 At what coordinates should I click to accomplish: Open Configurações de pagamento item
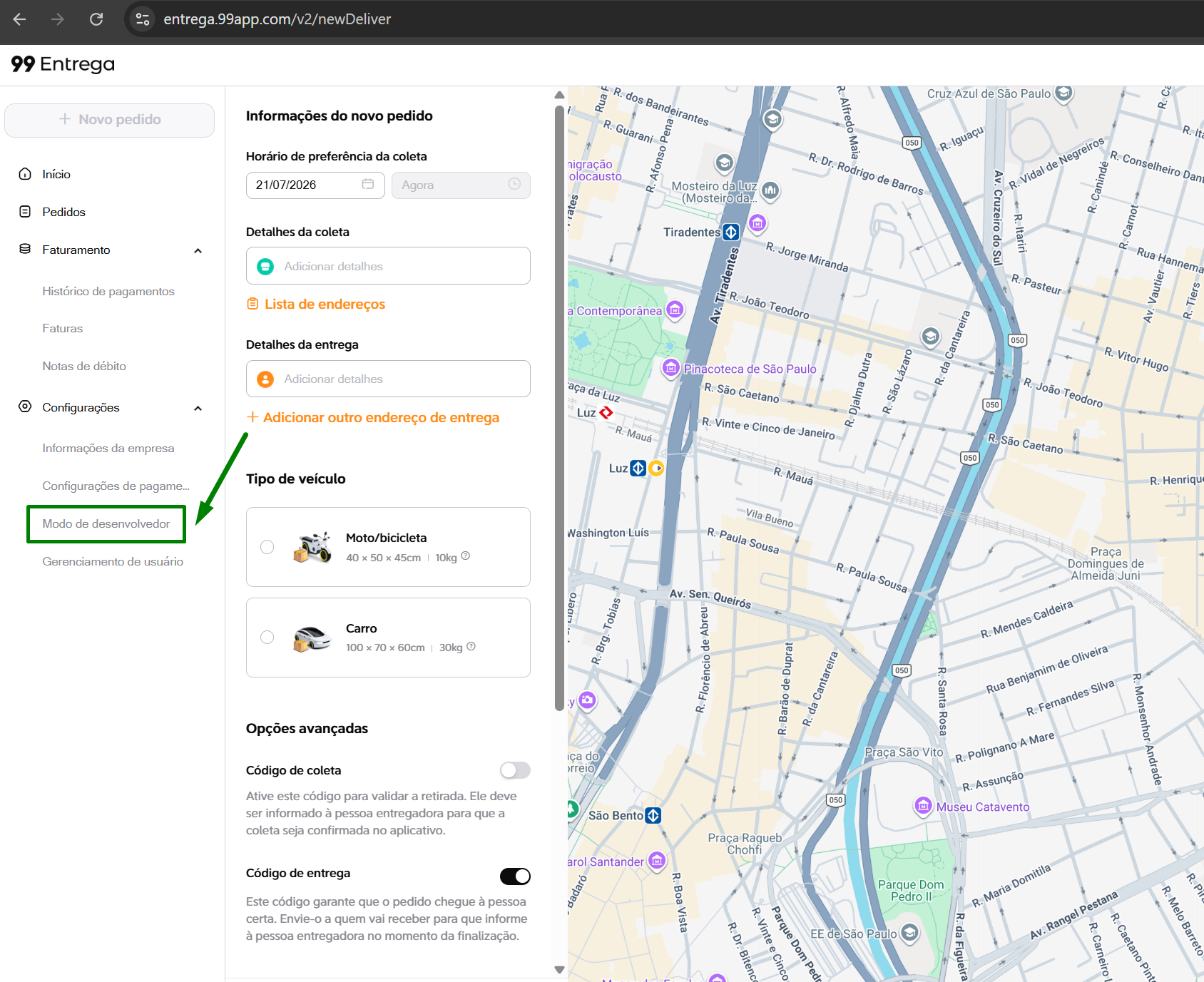pyautogui.click(x=116, y=486)
